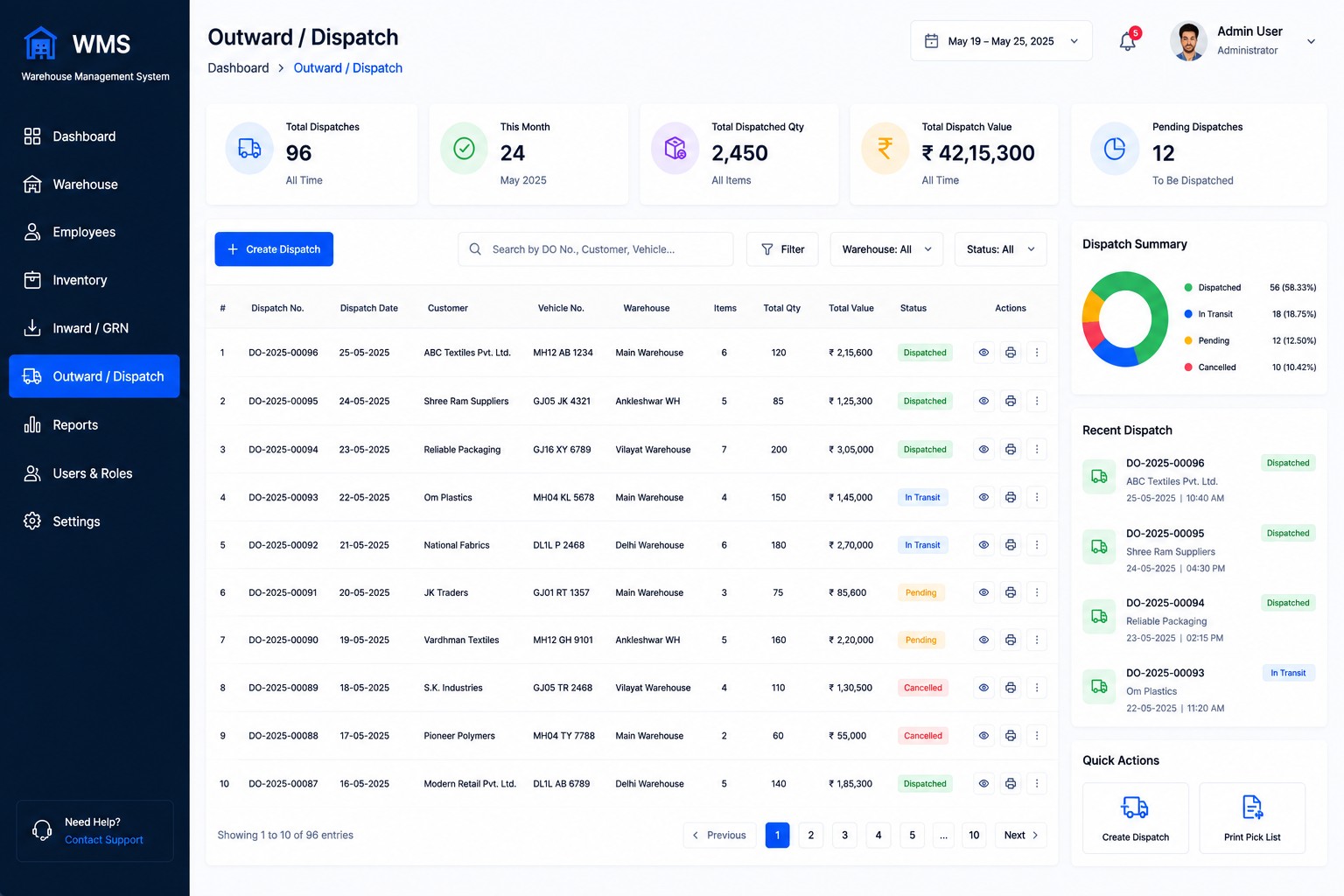The width and height of the screenshot is (1344, 896).
Task: Open more actions for DO-2025-00090
Action: coord(1037,640)
